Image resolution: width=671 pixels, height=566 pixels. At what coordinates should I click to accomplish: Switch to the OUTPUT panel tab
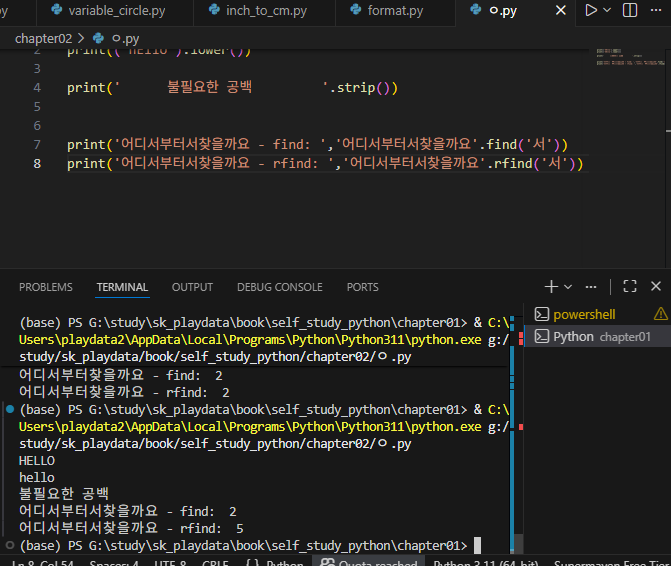192,287
